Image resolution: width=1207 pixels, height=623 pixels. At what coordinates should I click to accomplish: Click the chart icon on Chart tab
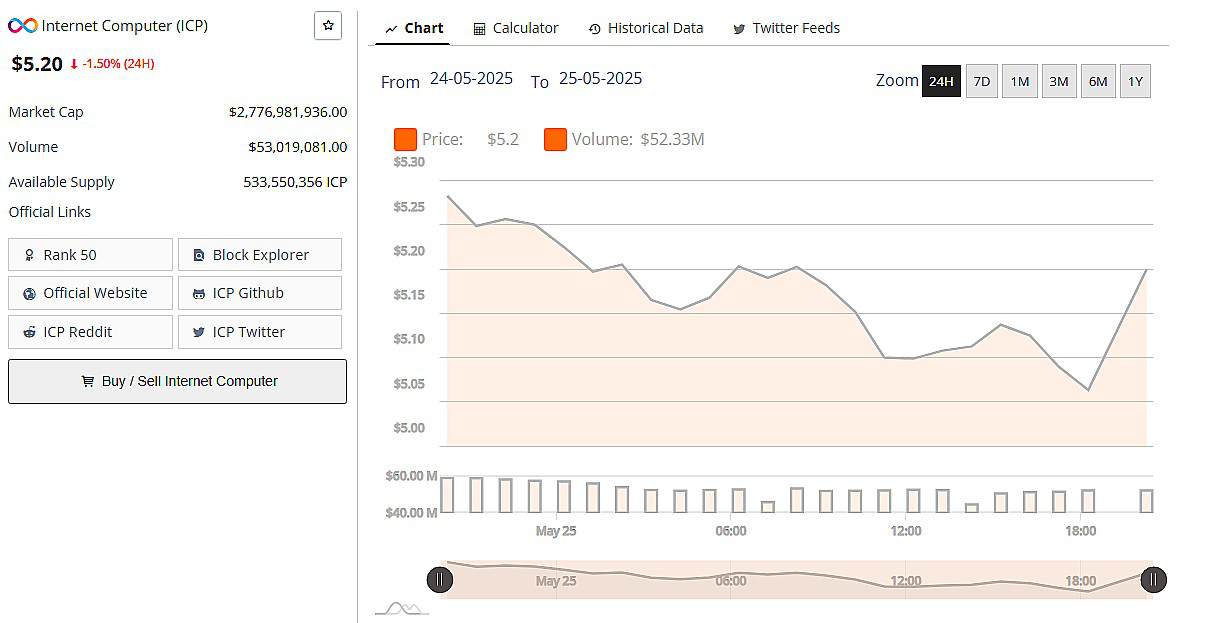pyautogui.click(x=391, y=29)
